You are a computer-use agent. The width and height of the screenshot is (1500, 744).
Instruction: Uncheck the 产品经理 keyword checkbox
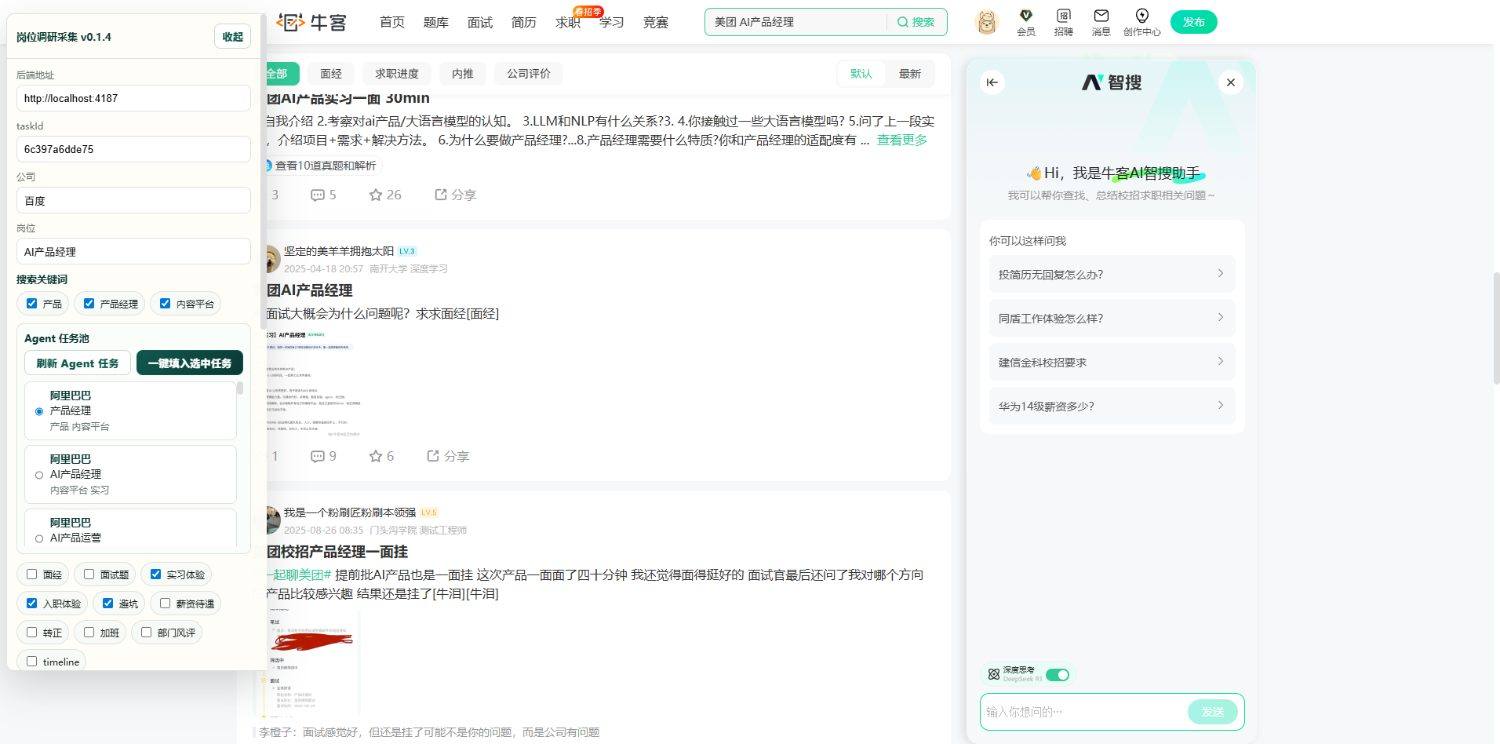(89, 304)
